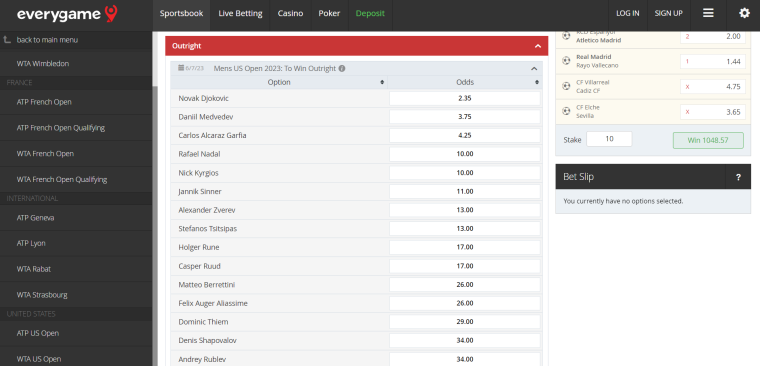Select Dominic Thiem odds 29.00
Image resolution: width=760 pixels, height=366 pixels.
click(x=464, y=322)
